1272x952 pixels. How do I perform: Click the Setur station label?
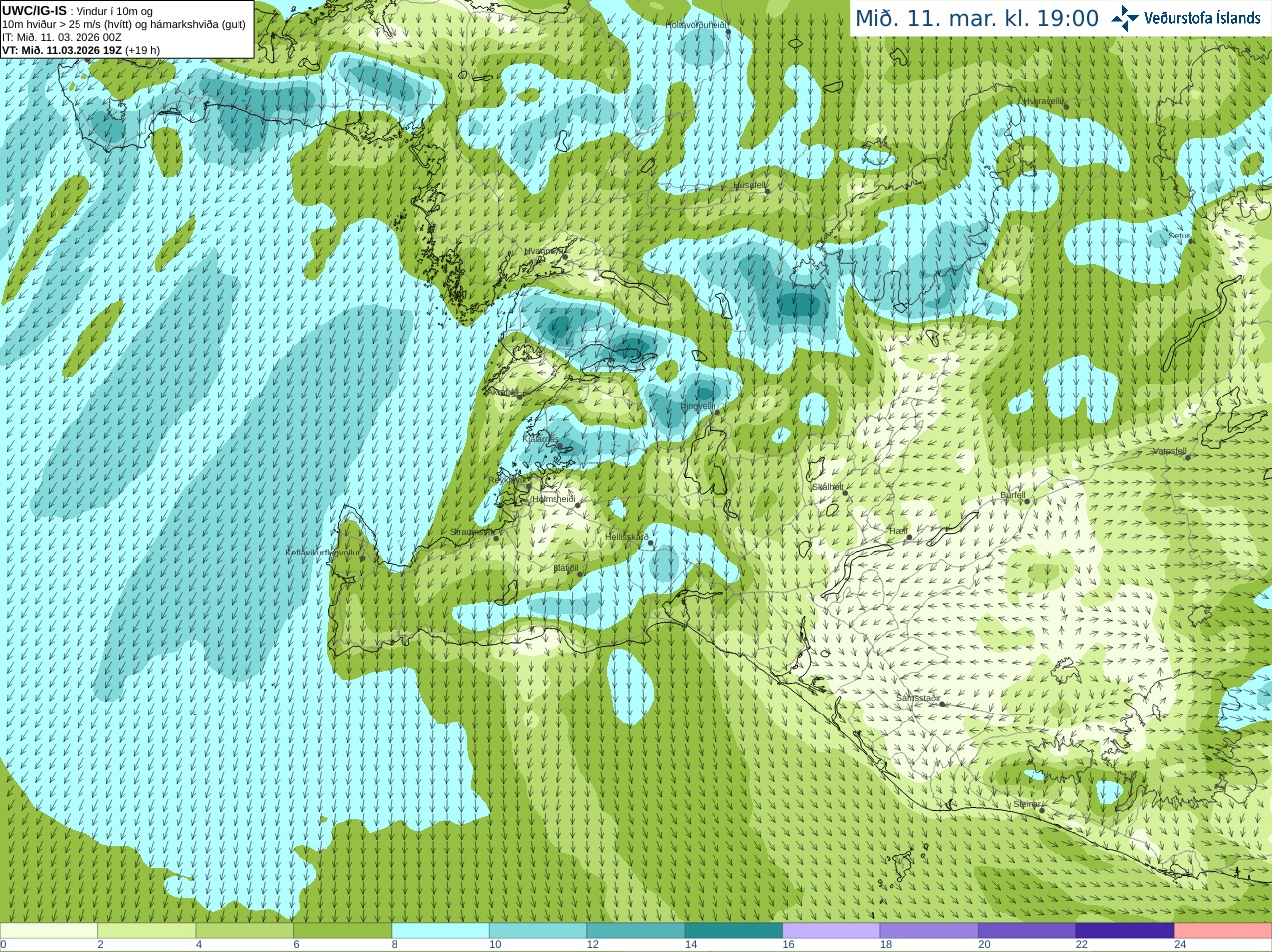[1179, 236]
